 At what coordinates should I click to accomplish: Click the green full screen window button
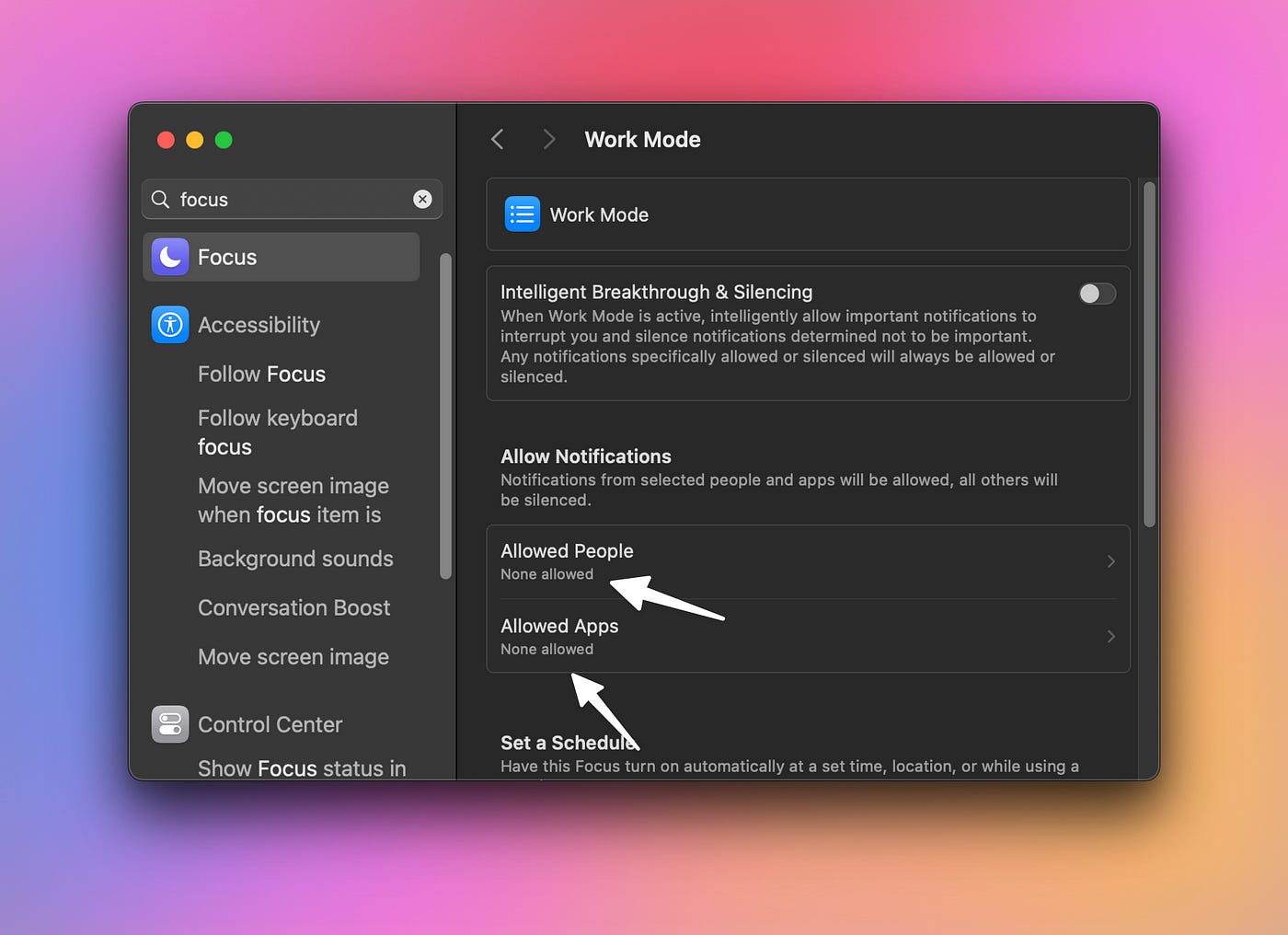point(224,140)
